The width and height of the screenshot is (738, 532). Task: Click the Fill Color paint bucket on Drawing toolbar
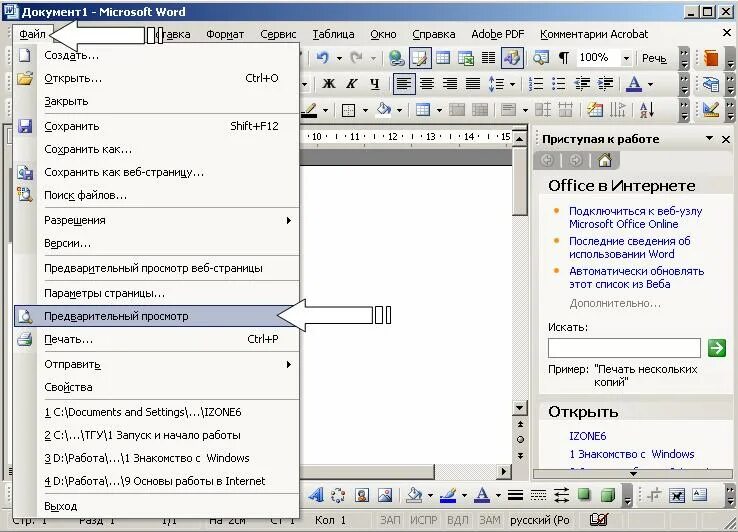tap(414, 495)
